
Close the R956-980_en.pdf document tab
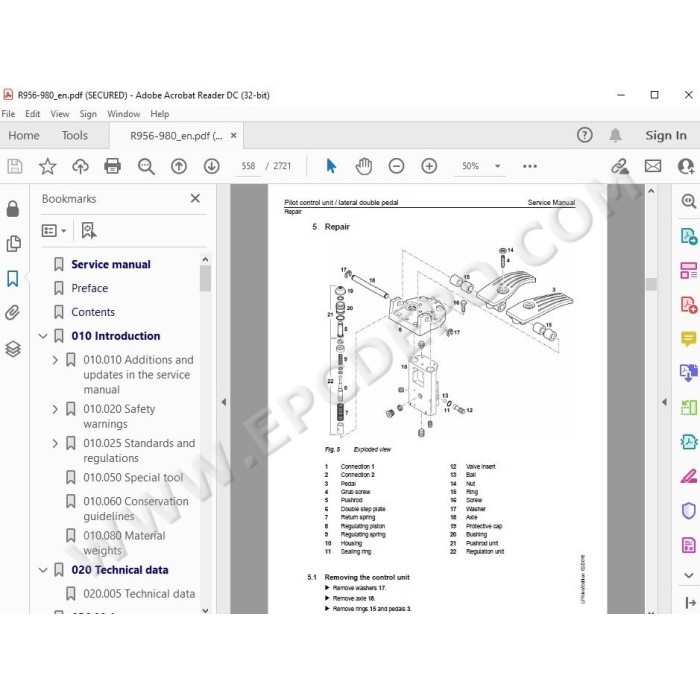pos(233,135)
